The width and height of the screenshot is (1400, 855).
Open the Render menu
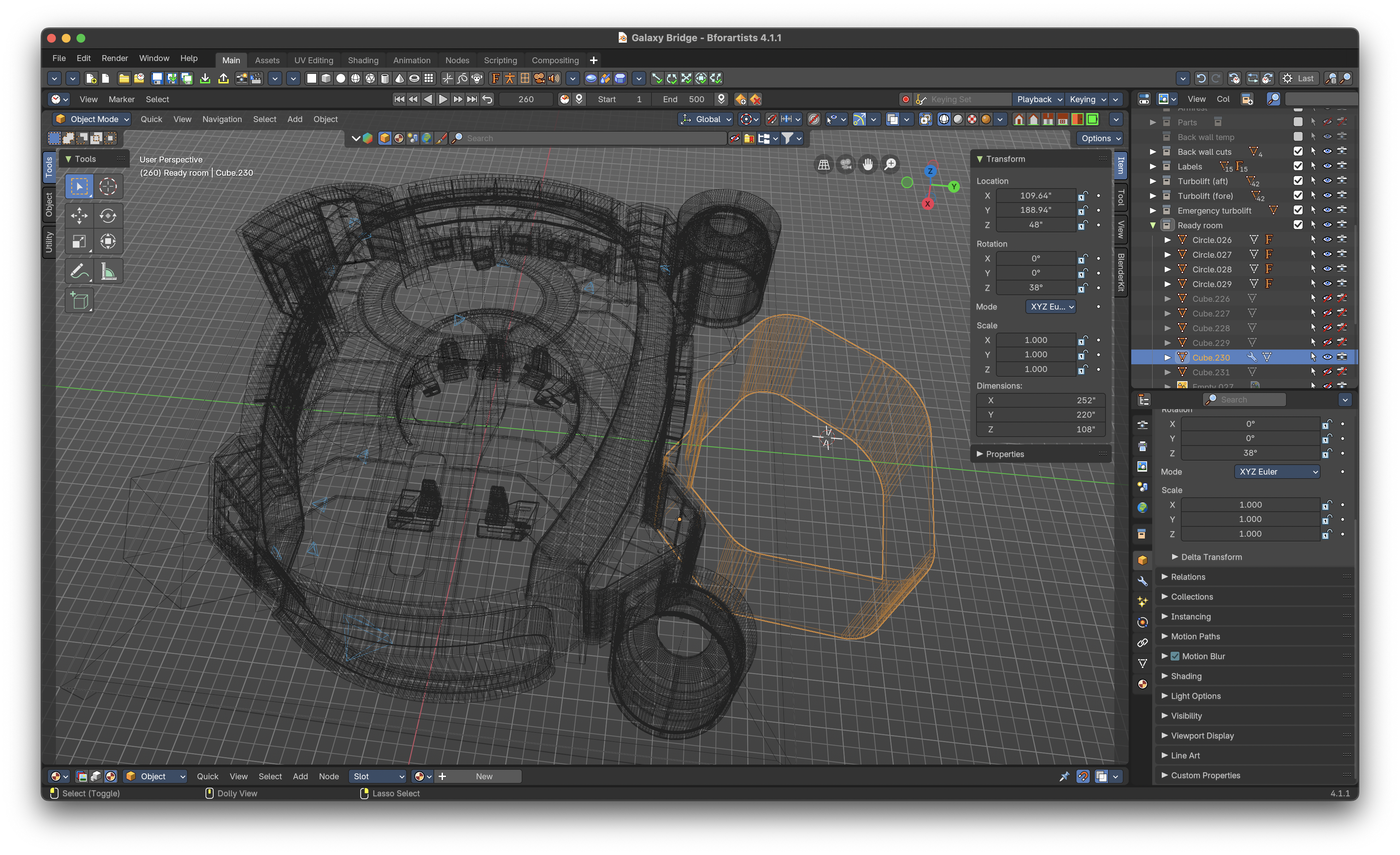(115, 58)
